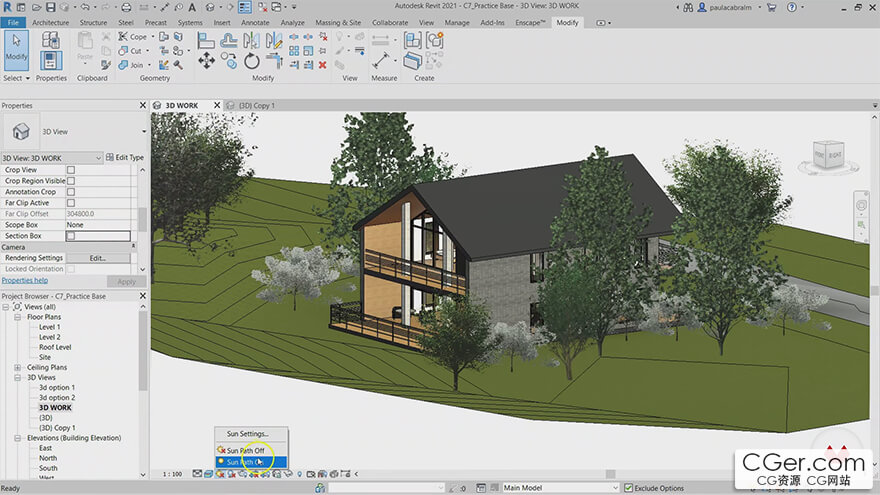The height and width of the screenshot is (495, 880).
Task: Collapse the Floor Plans tree node
Action: click(x=17, y=317)
